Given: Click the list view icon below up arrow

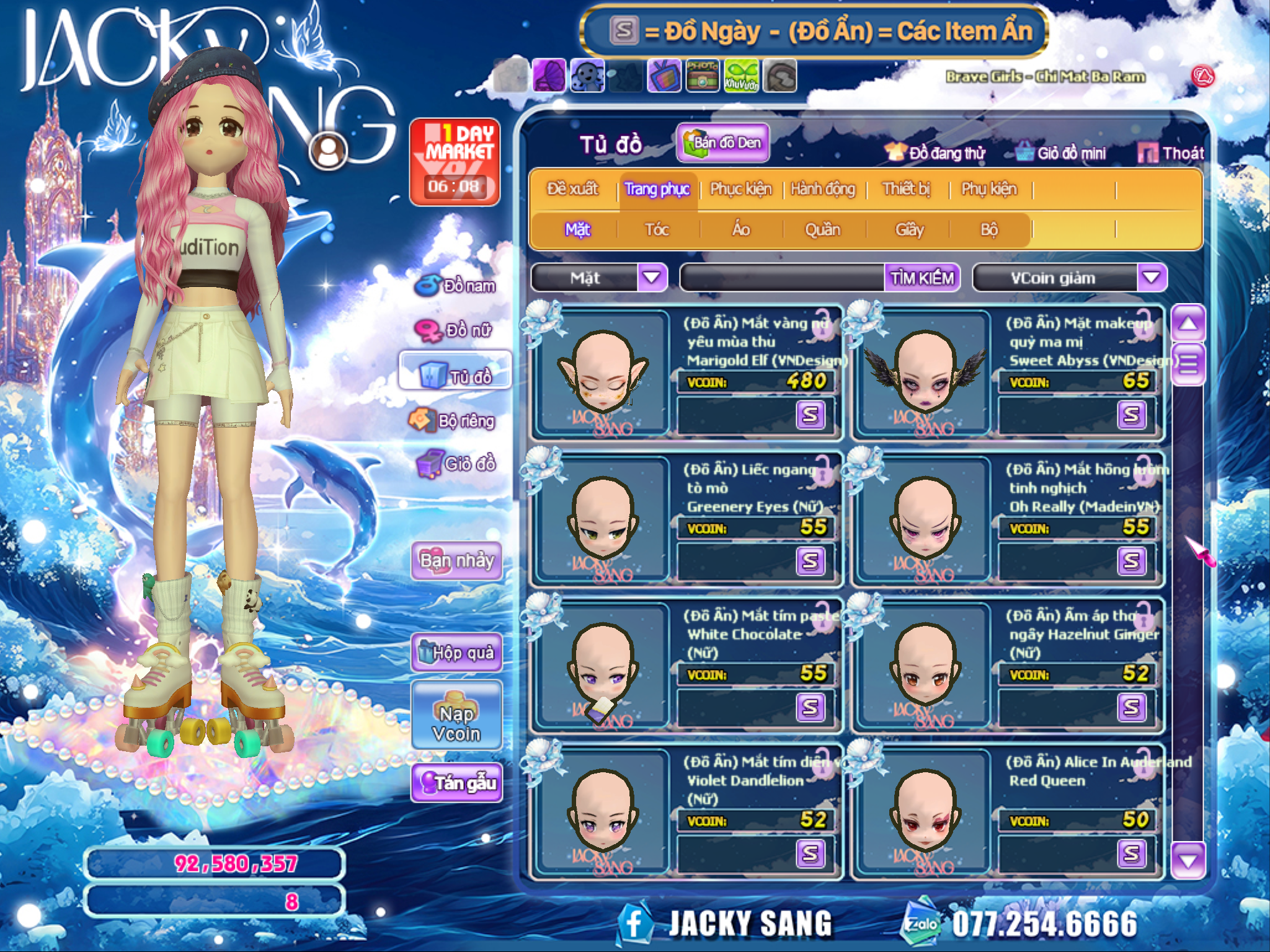Looking at the screenshot, I should pos(1188,364).
